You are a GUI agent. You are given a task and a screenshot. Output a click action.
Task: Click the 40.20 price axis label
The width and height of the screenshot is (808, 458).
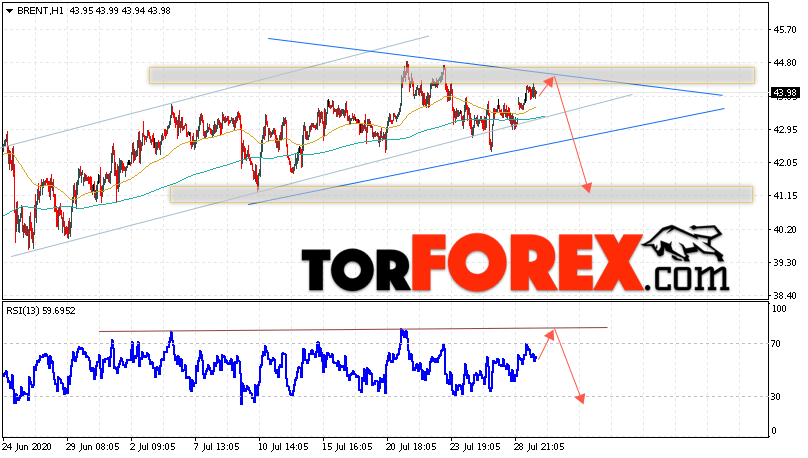point(784,230)
